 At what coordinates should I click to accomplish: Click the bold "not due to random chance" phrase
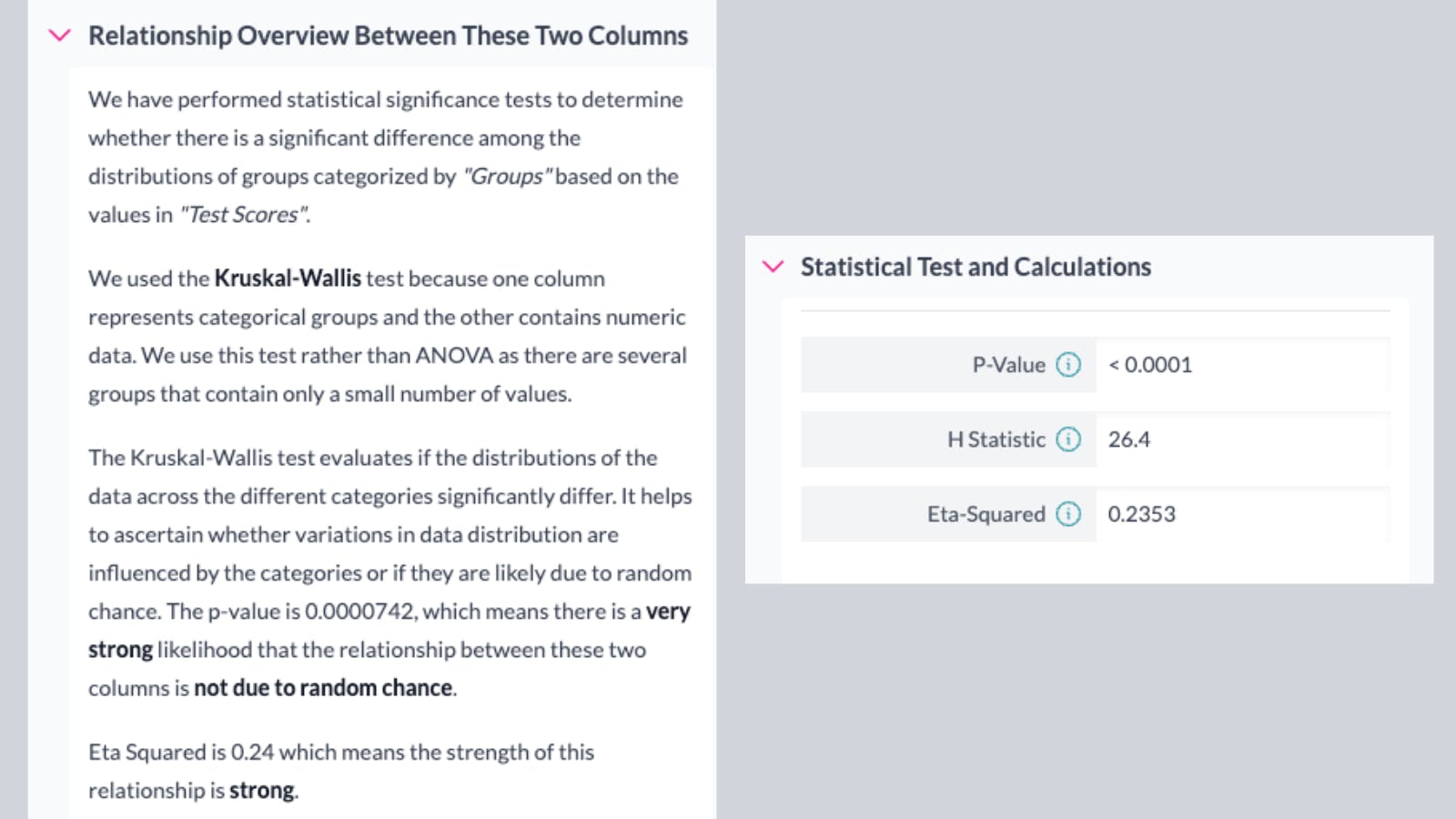coord(323,688)
